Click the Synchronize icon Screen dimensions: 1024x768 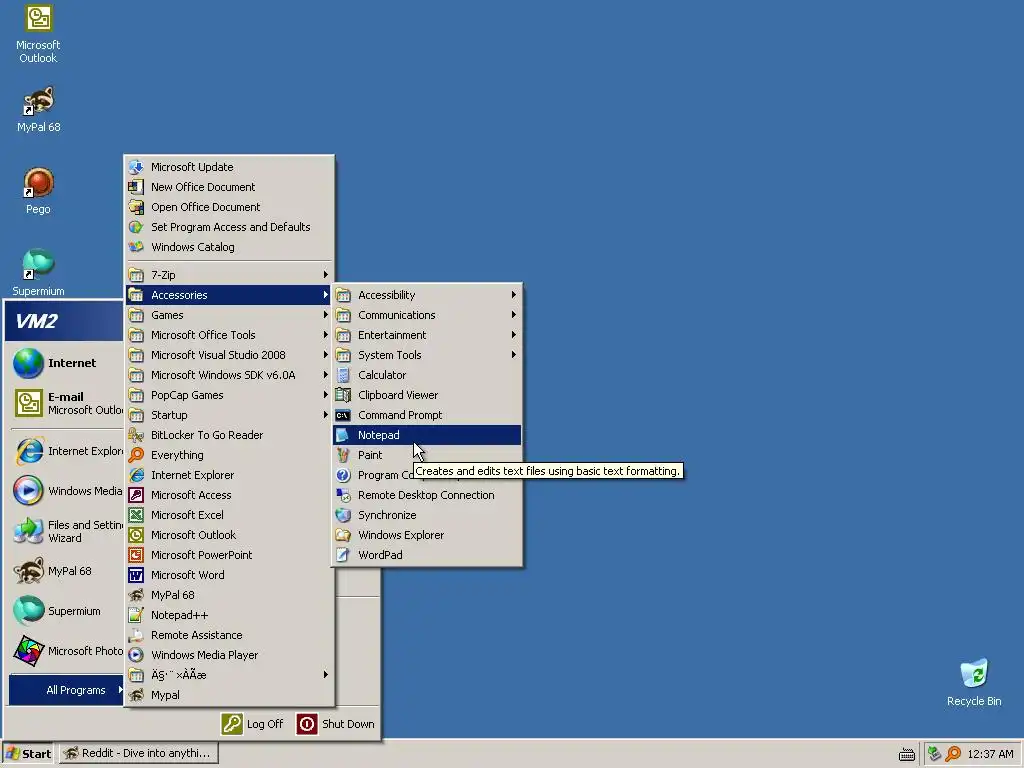(343, 515)
